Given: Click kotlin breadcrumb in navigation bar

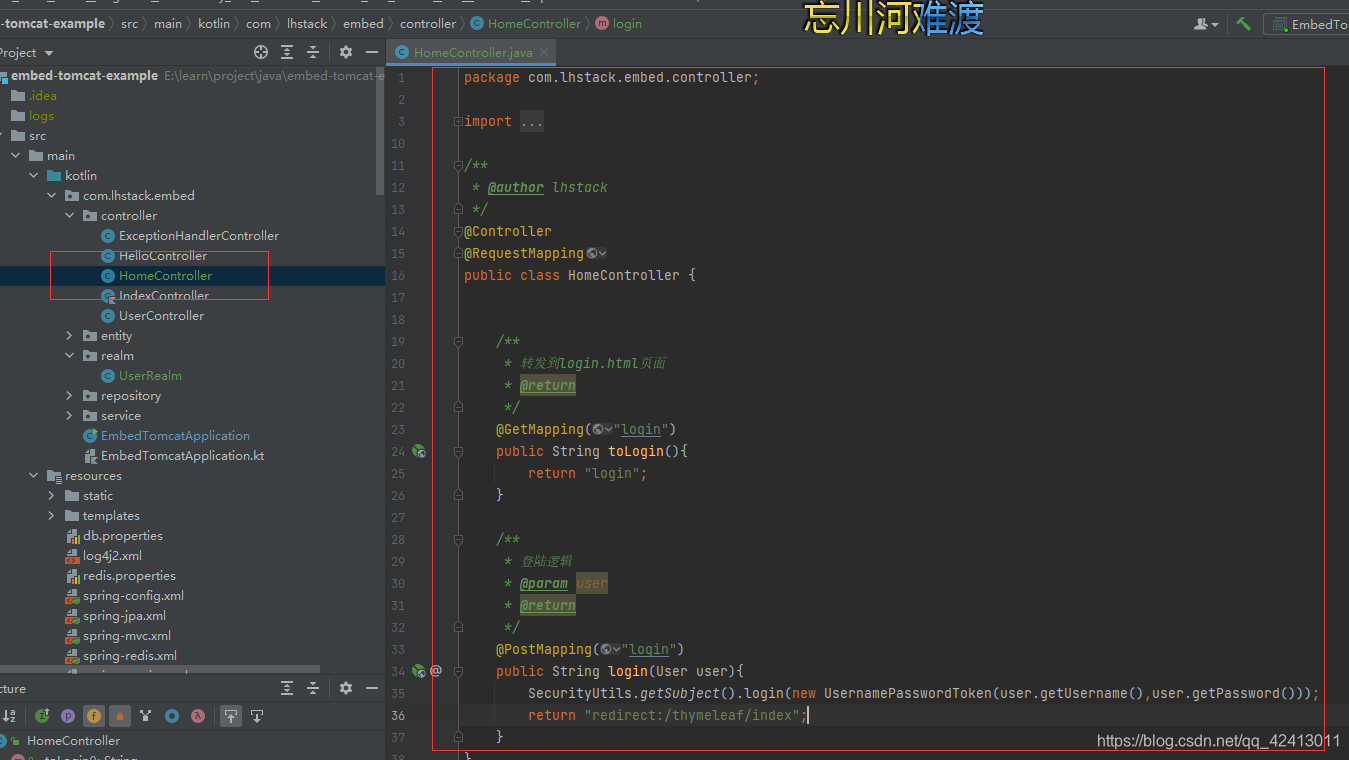Looking at the screenshot, I should click(213, 23).
